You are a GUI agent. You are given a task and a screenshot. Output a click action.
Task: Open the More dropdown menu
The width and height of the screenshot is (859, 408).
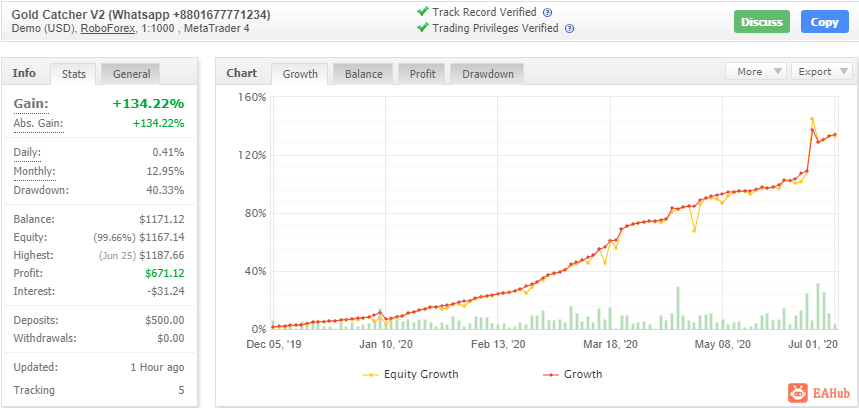point(756,71)
